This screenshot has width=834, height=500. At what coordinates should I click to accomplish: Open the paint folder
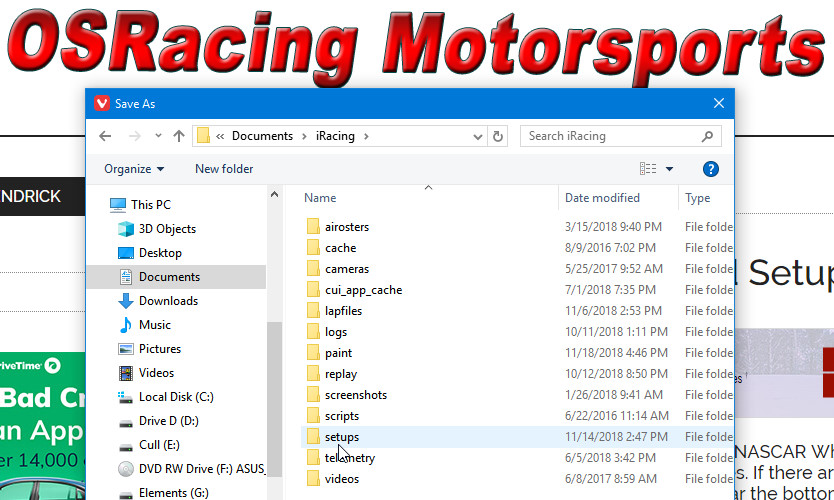338,353
